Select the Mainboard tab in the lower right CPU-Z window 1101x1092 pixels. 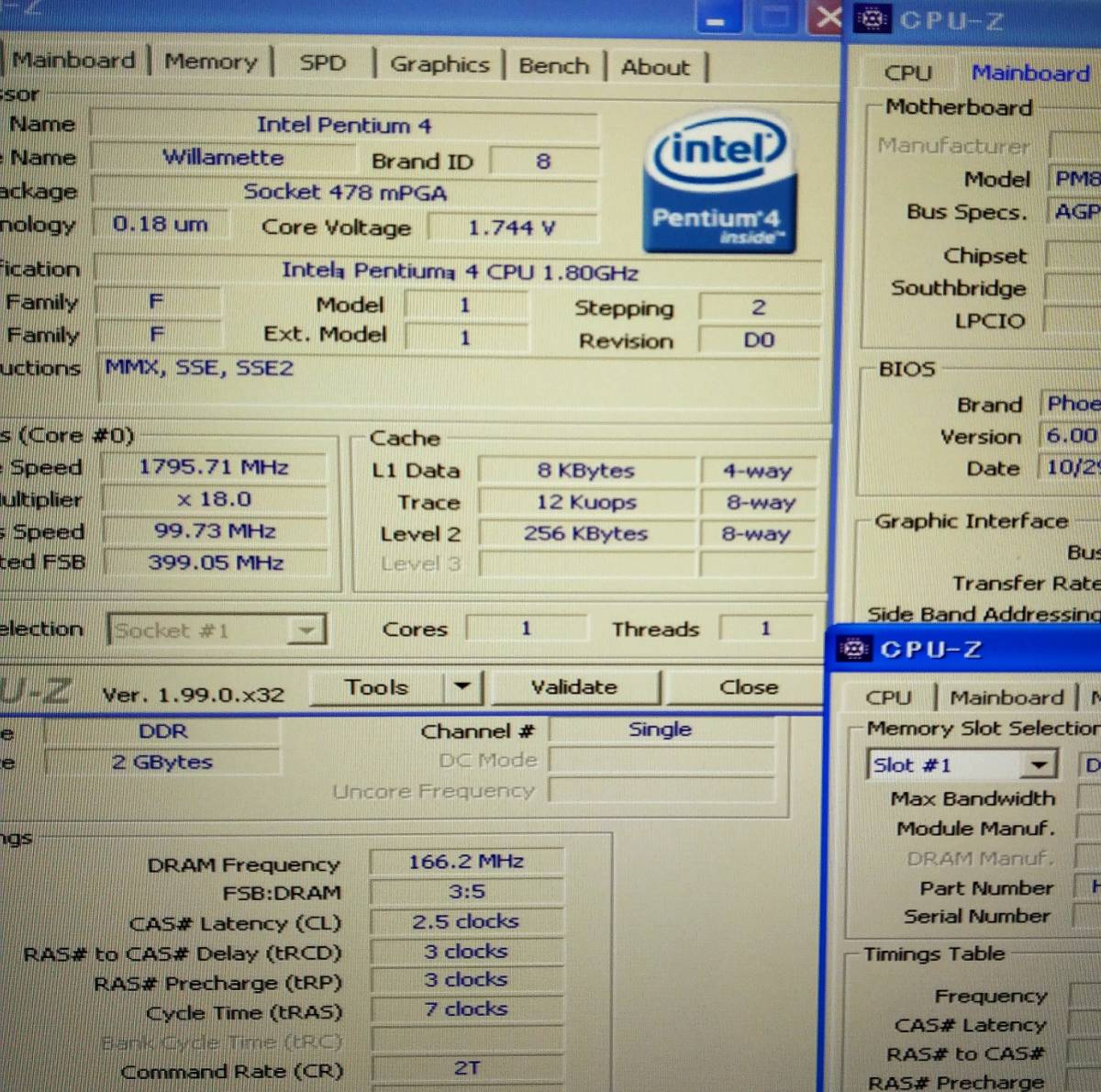coord(1006,698)
